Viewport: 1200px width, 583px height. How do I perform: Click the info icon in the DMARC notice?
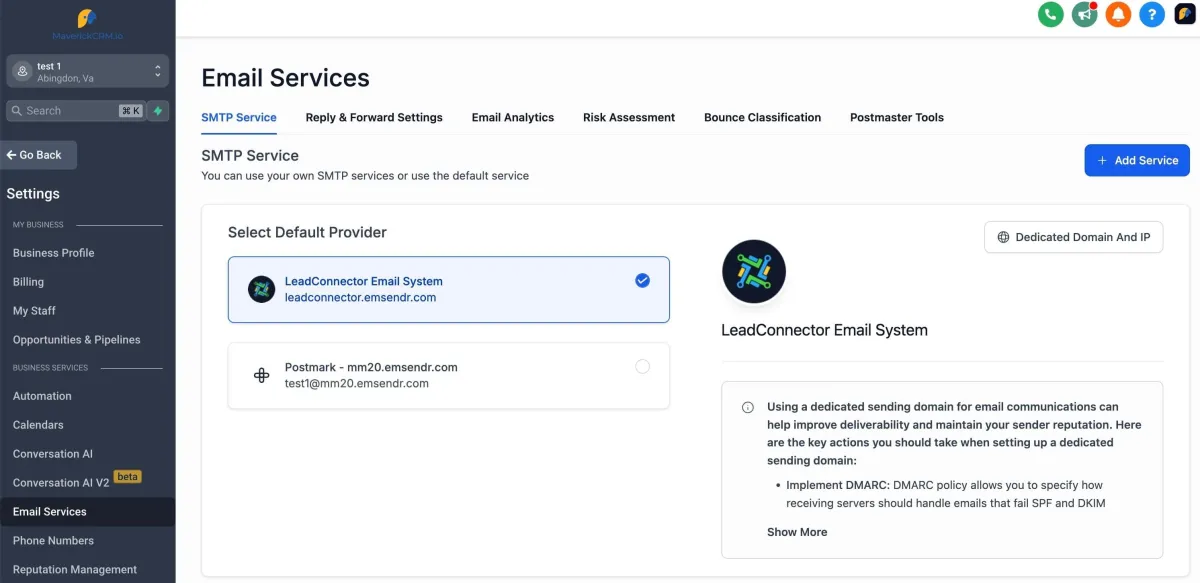point(748,407)
